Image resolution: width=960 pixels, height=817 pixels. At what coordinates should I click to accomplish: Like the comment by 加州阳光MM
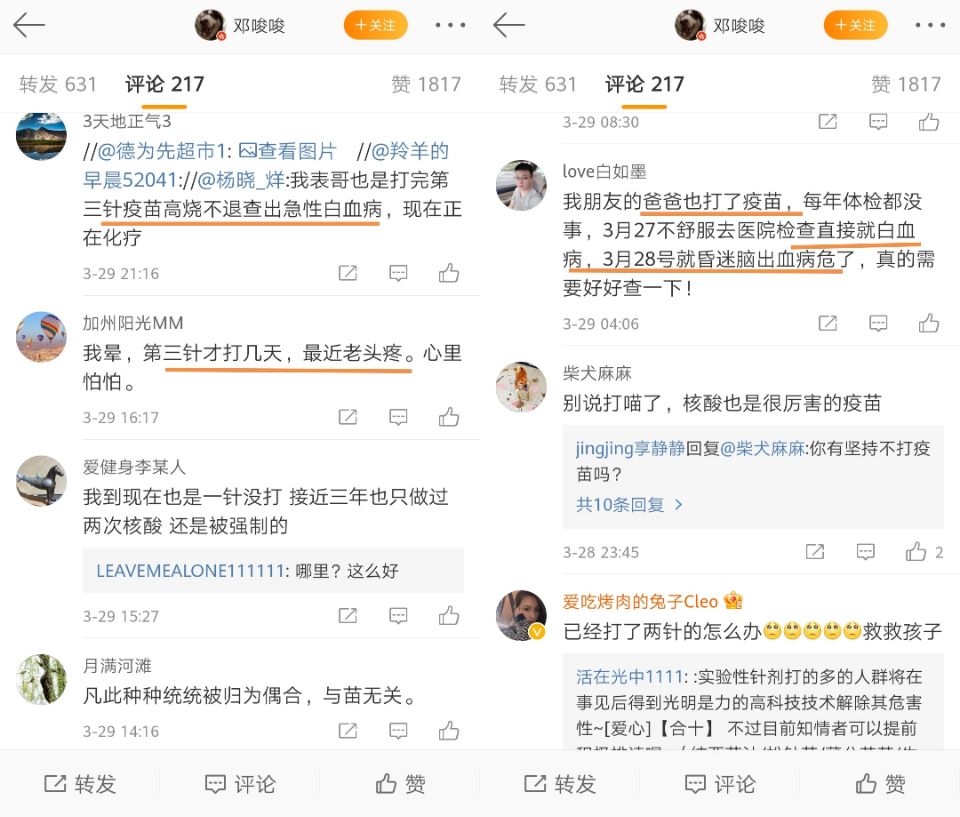point(449,417)
